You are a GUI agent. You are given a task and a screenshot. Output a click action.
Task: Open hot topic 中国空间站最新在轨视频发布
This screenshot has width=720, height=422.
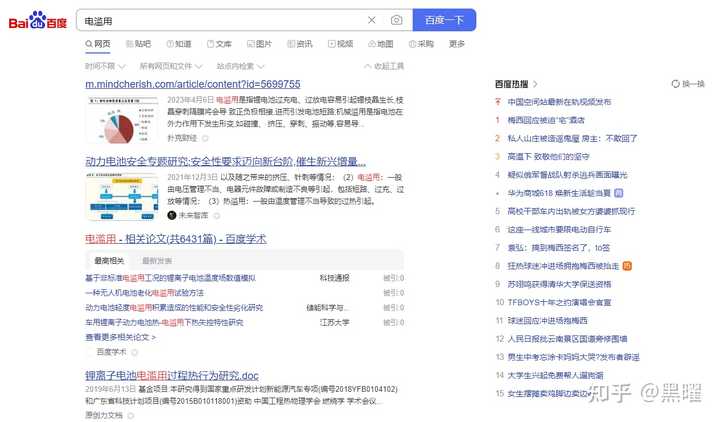(559, 101)
